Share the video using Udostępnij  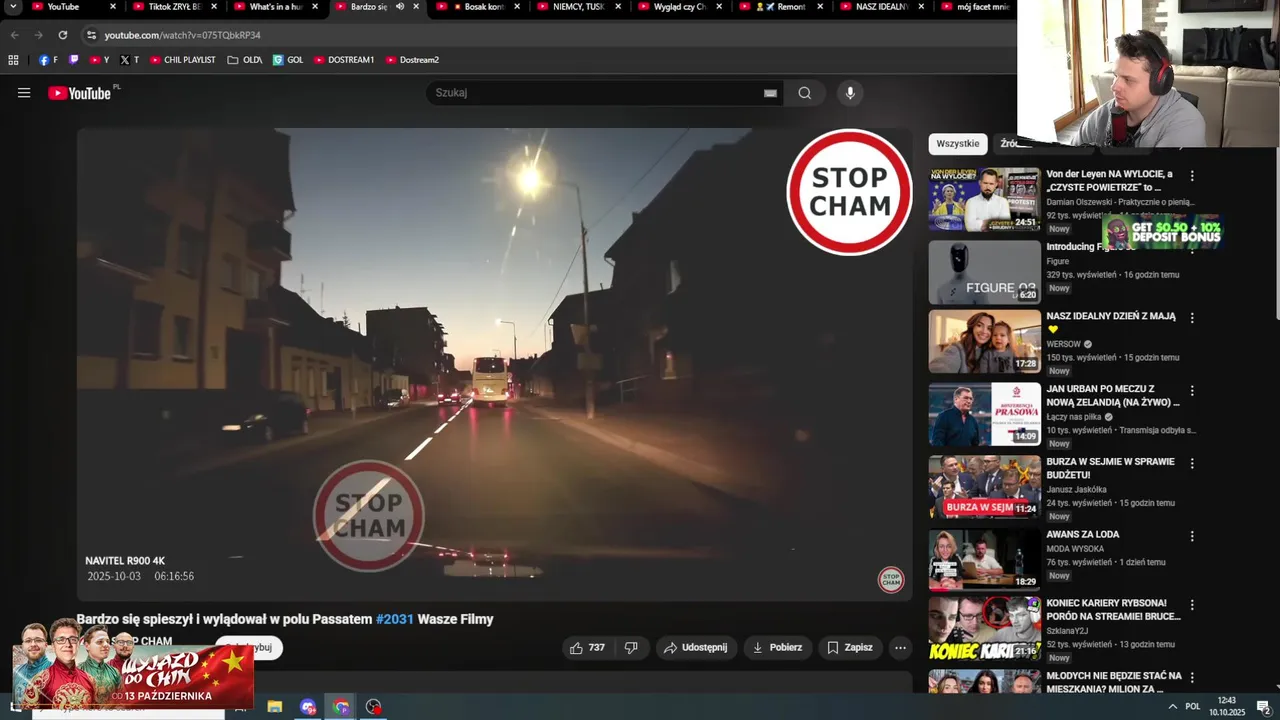pyautogui.click(x=697, y=647)
